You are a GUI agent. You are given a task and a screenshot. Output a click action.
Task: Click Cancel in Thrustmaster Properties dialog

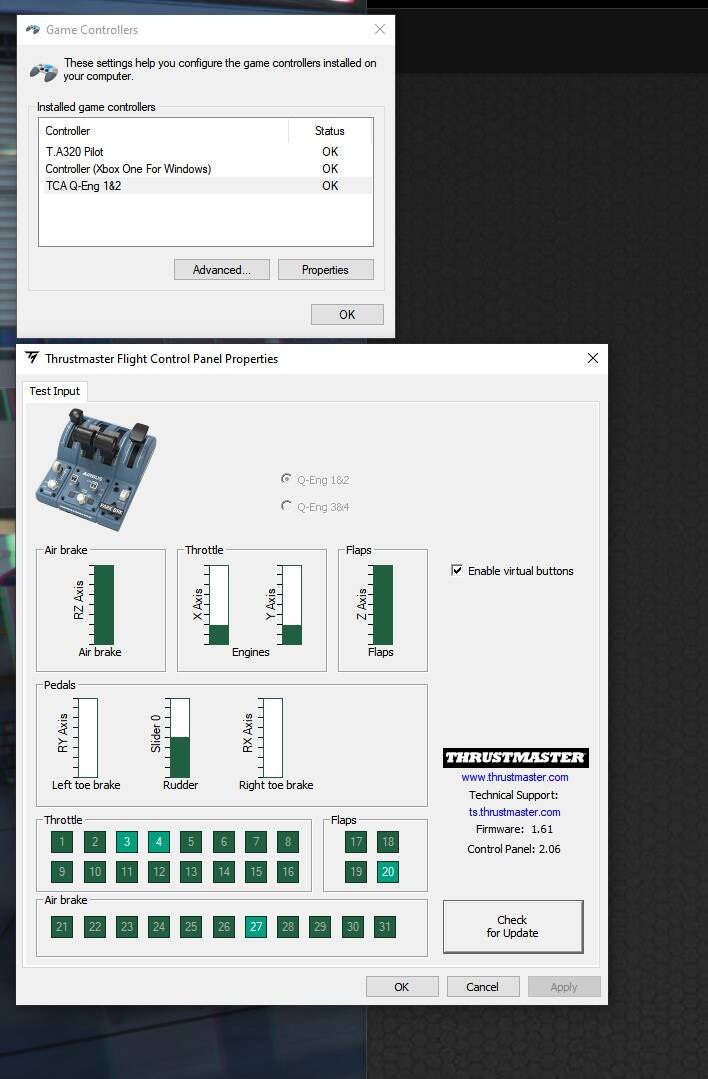click(x=482, y=986)
